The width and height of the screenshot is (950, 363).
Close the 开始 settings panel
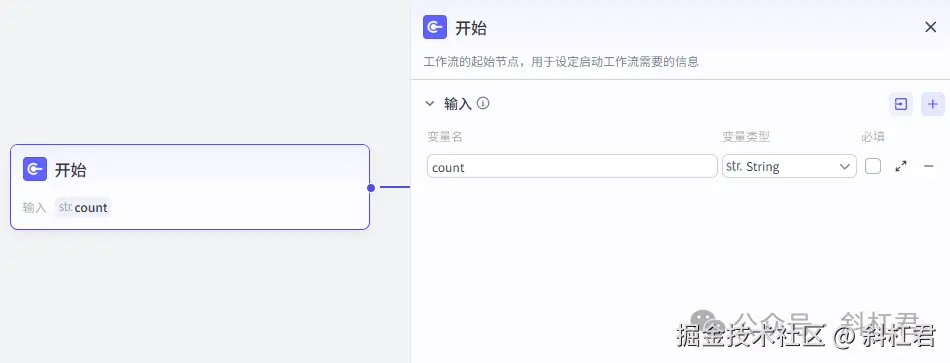click(x=931, y=27)
